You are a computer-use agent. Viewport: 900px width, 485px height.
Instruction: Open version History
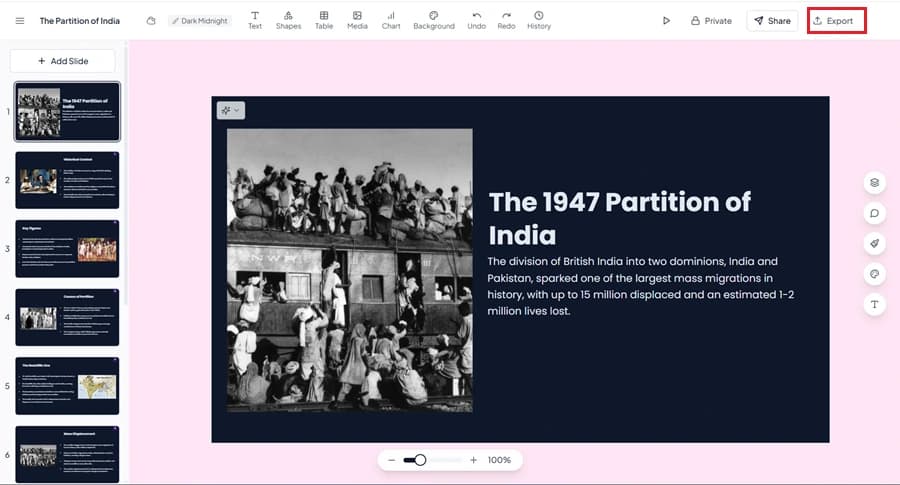539,20
